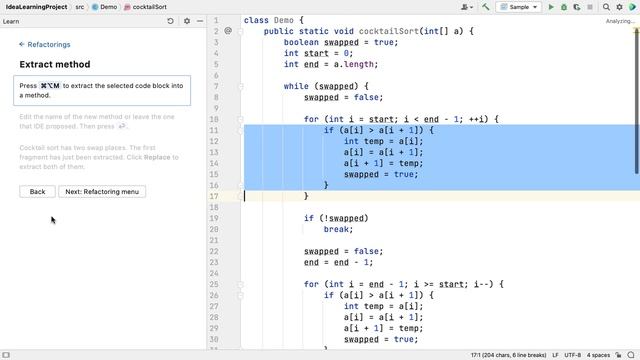Click the @ gutter icon on line 2
The height and width of the screenshot is (360, 640).
pos(228,31)
